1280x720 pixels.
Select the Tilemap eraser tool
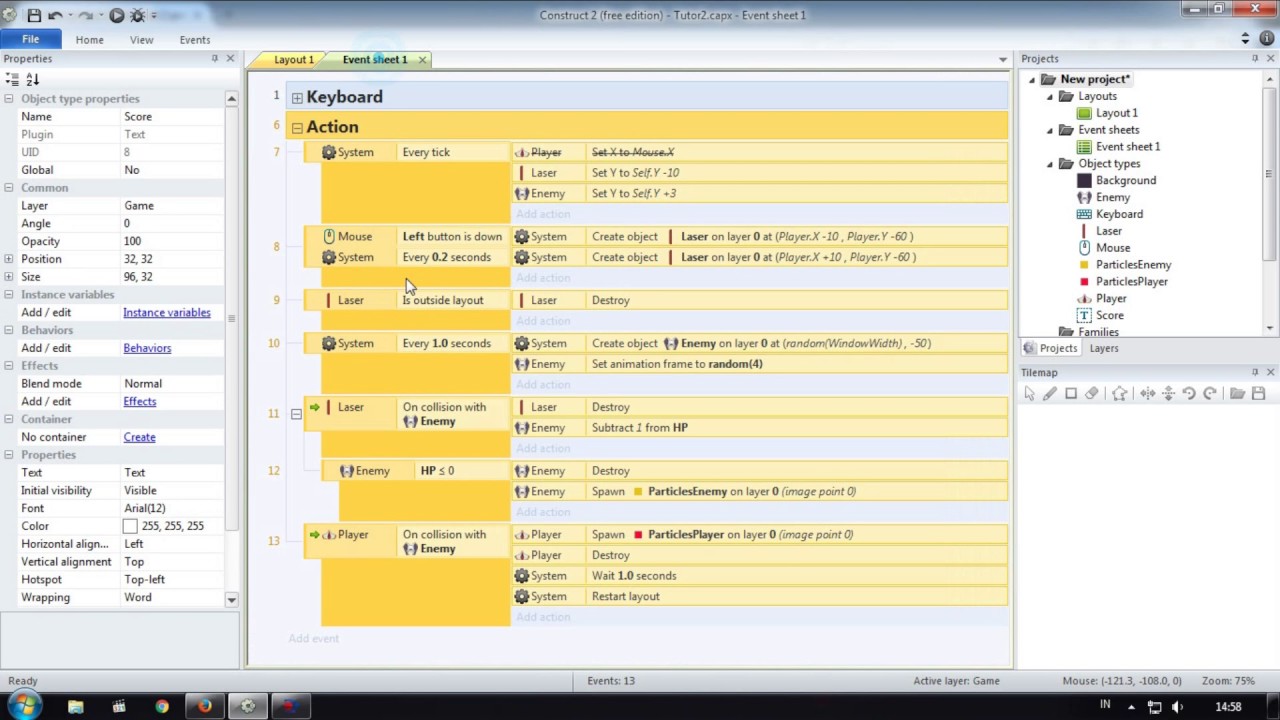pyautogui.click(x=1092, y=394)
